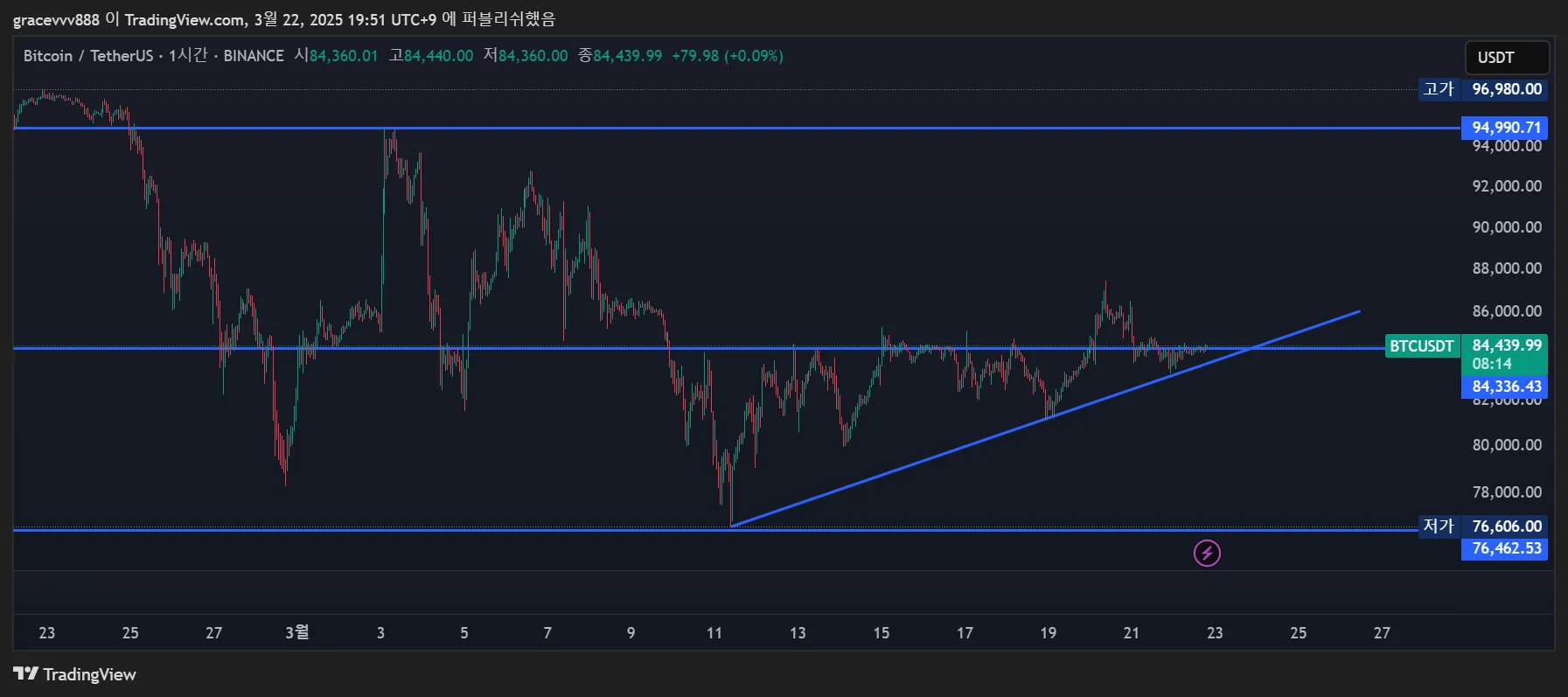Open the USDT currency selector

tap(1507, 58)
